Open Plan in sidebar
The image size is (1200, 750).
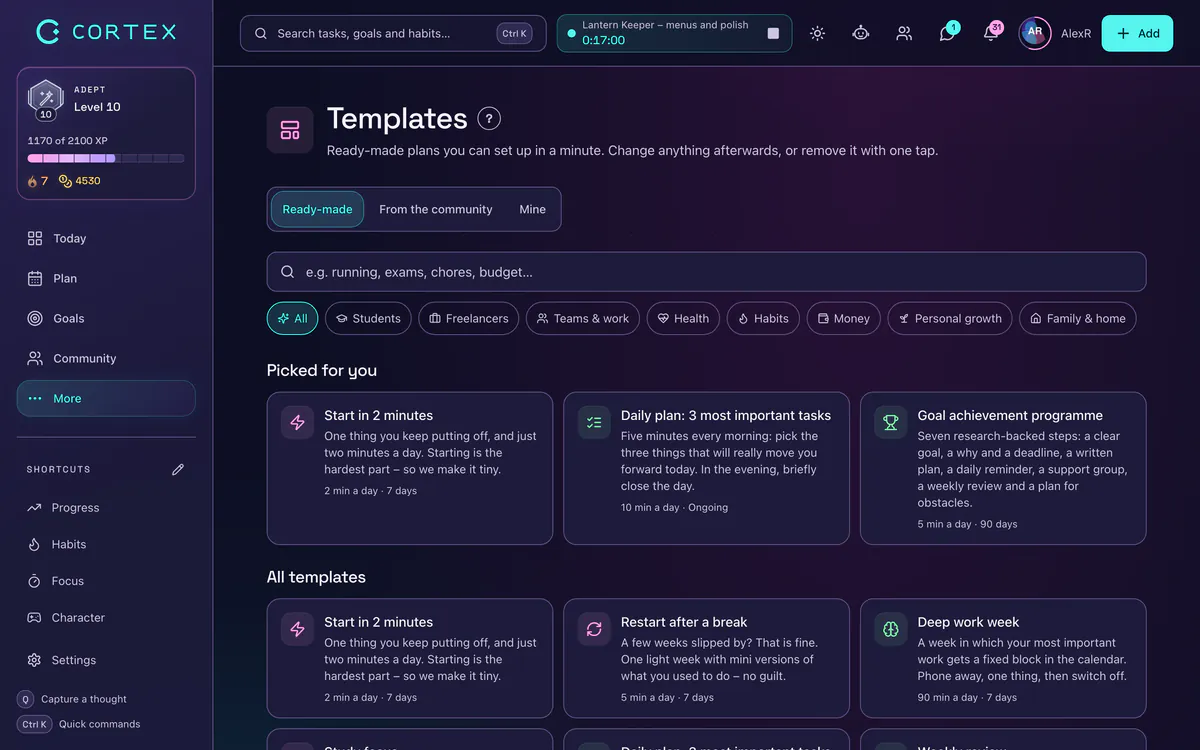coord(106,278)
